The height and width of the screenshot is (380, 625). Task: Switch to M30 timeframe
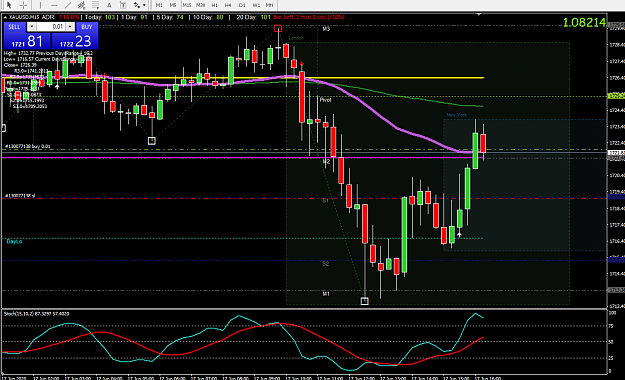pyautogui.click(x=200, y=5)
